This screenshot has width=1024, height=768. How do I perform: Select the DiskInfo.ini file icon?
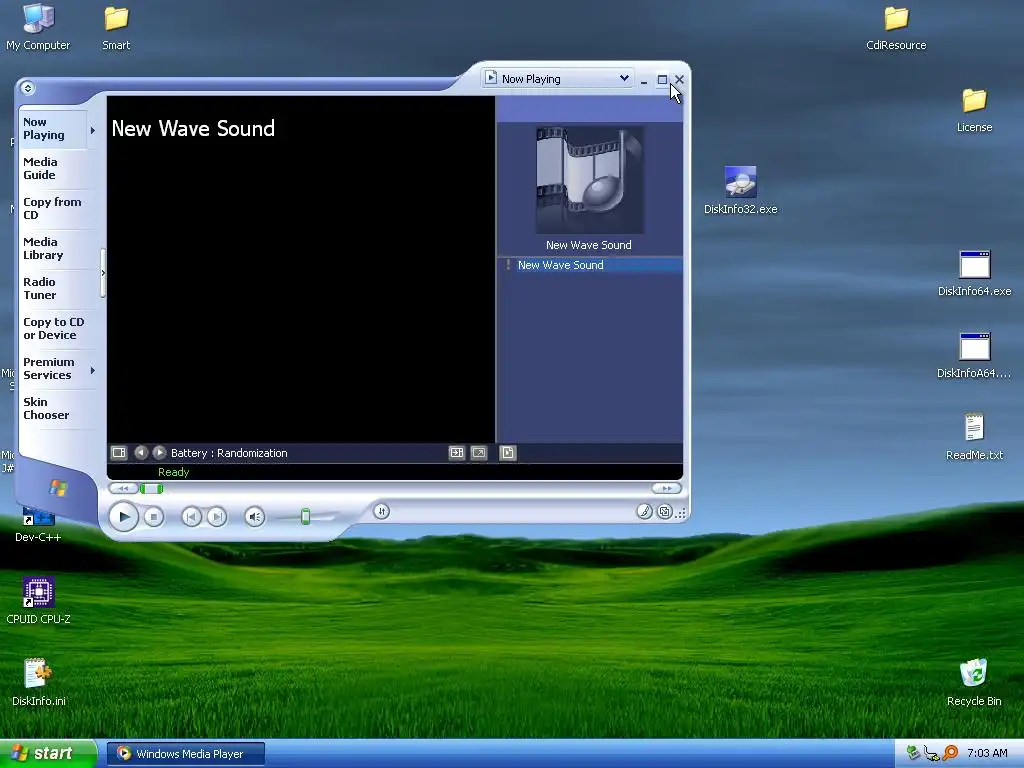pos(39,682)
